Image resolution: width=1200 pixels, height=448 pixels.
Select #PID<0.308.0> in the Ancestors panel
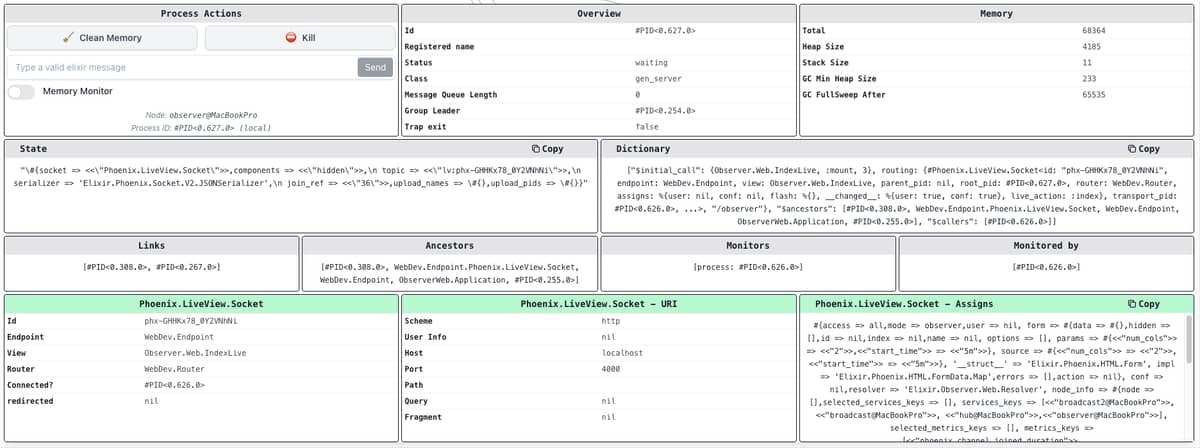tap(352, 267)
